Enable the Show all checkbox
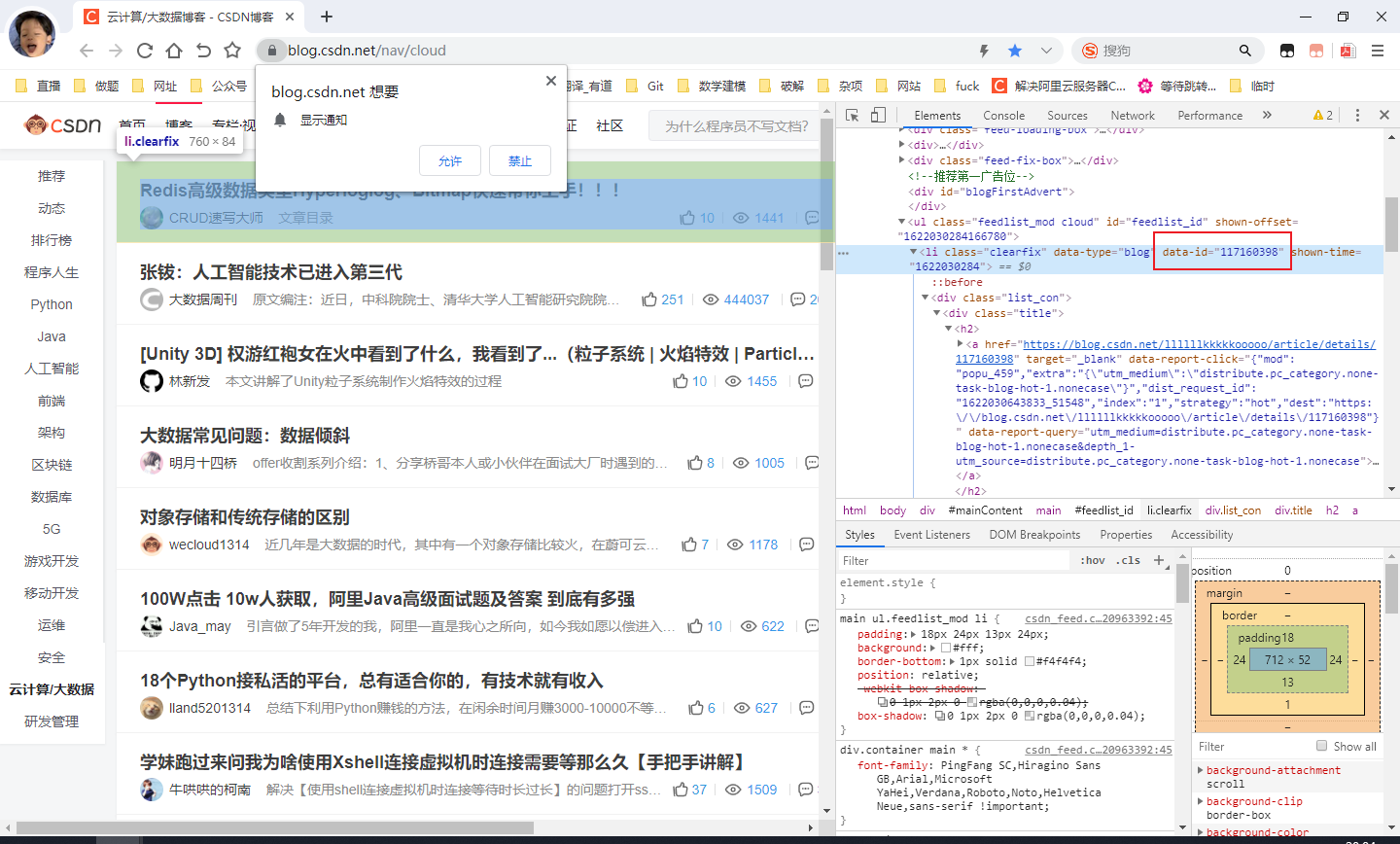 (x=1321, y=746)
